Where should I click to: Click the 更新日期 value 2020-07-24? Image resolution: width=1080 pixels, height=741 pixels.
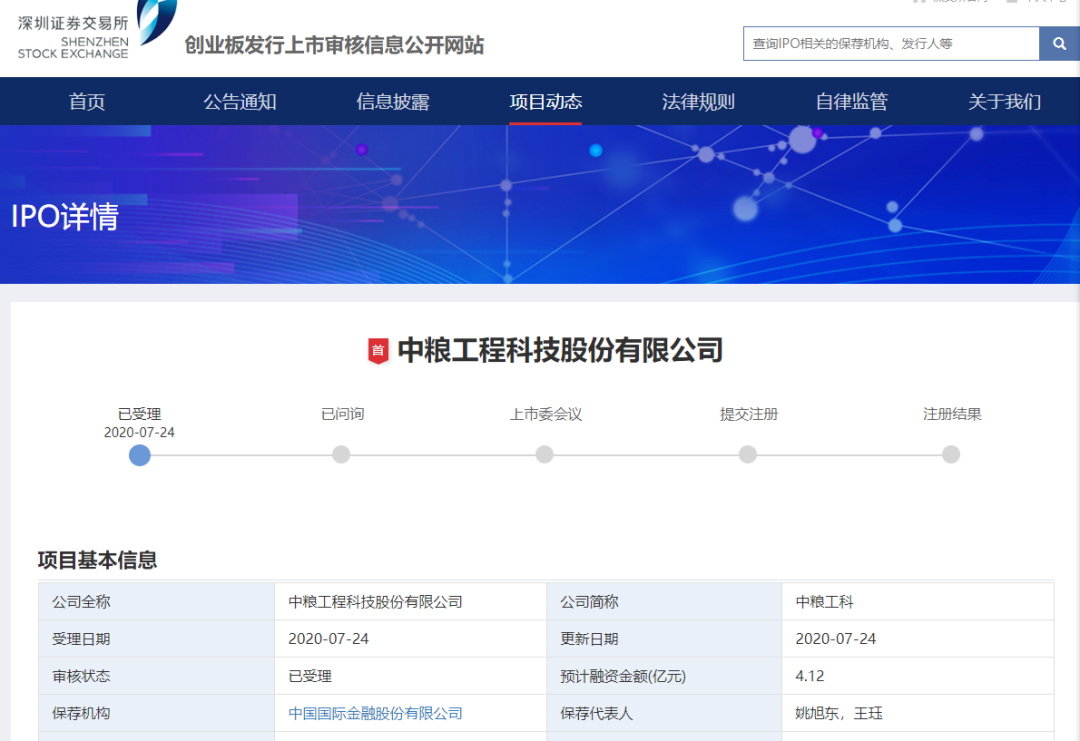pos(835,639)
